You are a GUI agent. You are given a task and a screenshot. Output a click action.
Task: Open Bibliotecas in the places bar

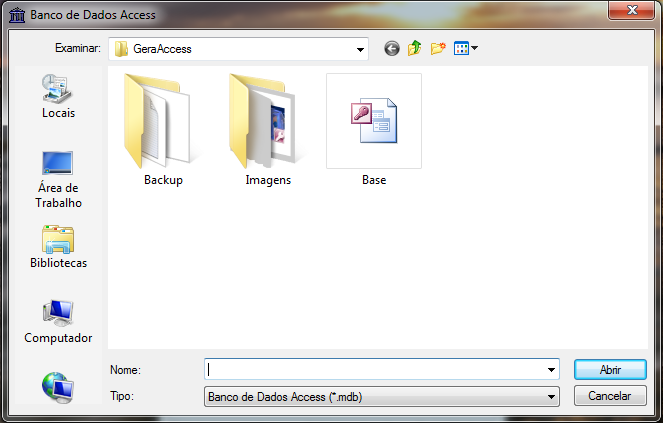[x=58, y=247]
